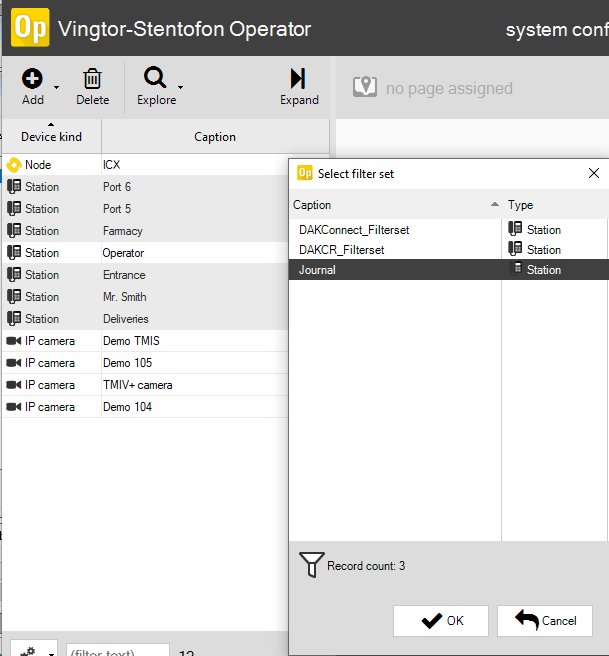Viewport: 609px width, 656px height.
Task: Sort by the Device kind column header
Action: 51,137
